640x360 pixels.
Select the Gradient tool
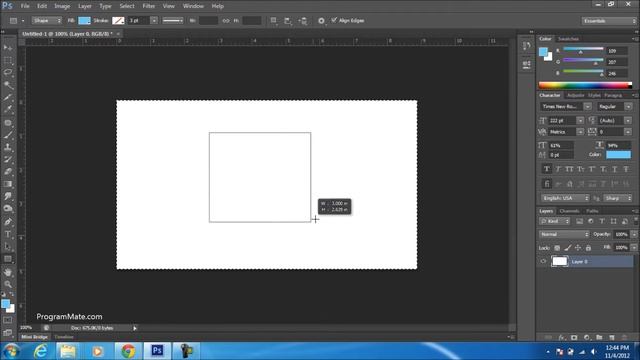pyautogui.click(x=8, y=184)
